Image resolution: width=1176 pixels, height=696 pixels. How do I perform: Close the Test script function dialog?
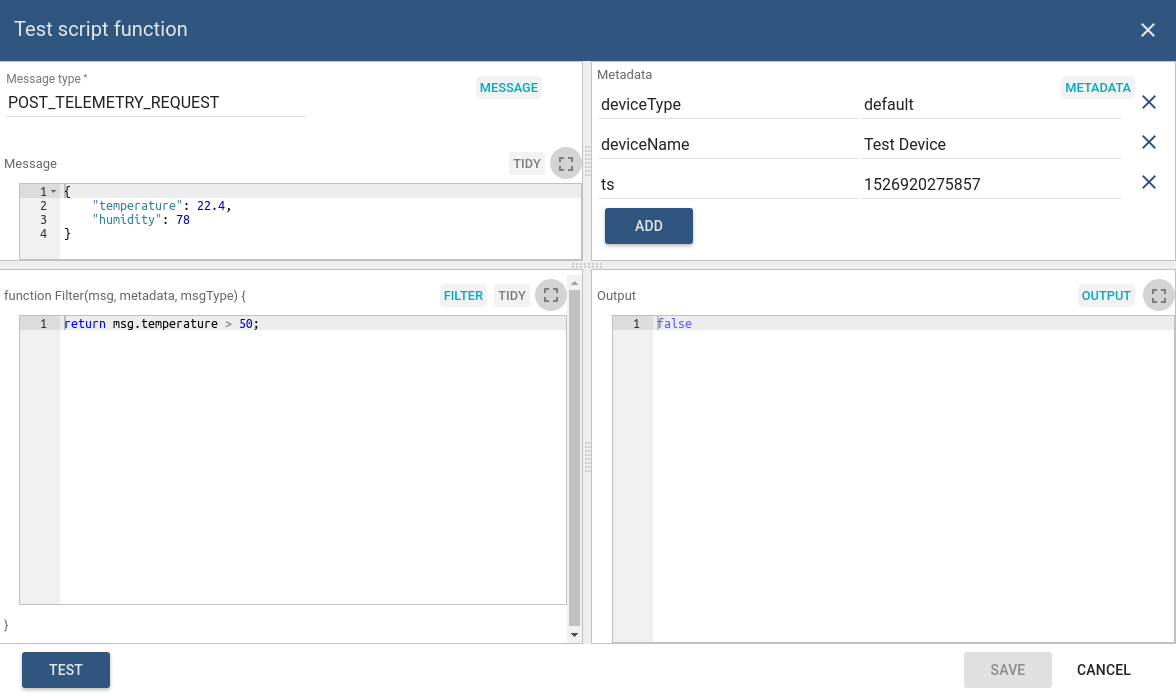1147,30
